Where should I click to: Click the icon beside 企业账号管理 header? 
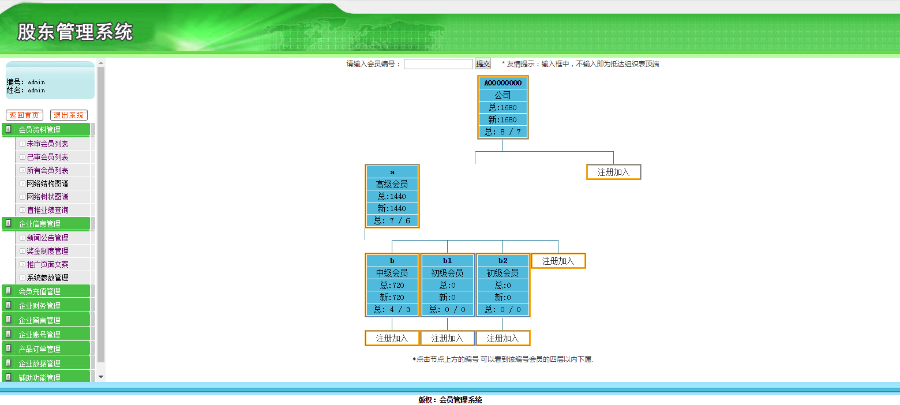pos(8,334)
